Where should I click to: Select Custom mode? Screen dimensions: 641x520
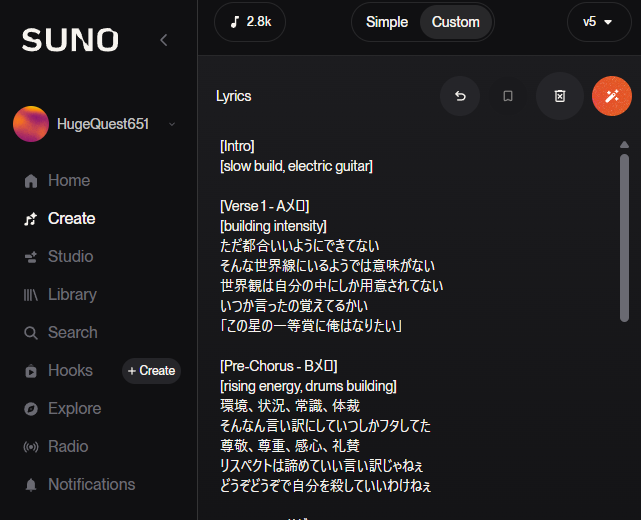pyautogui.click(x=455, y=22)
